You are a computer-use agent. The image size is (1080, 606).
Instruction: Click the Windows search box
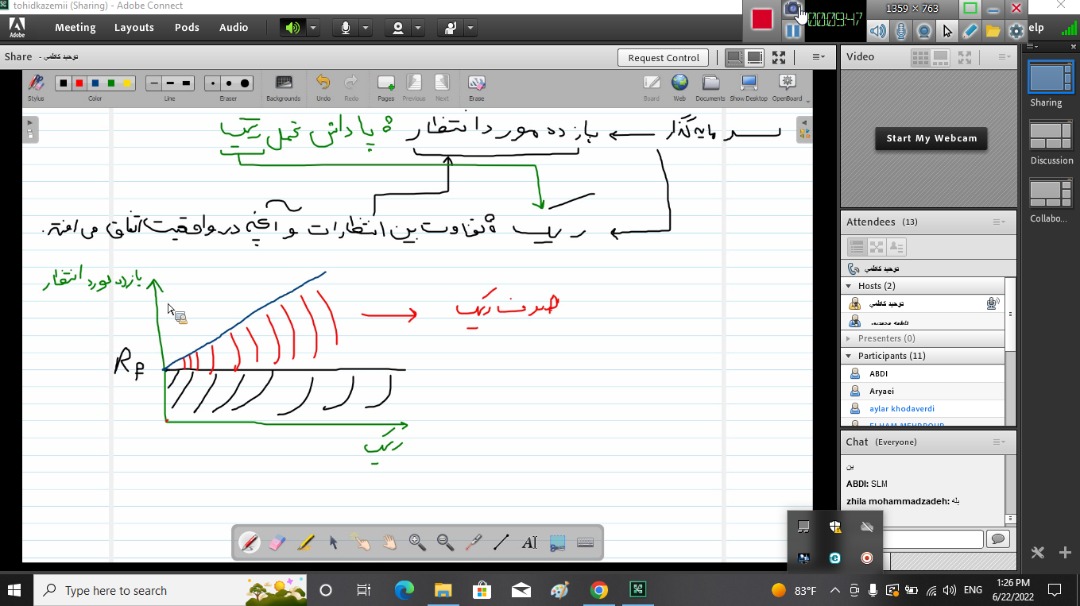click(170, 590)
